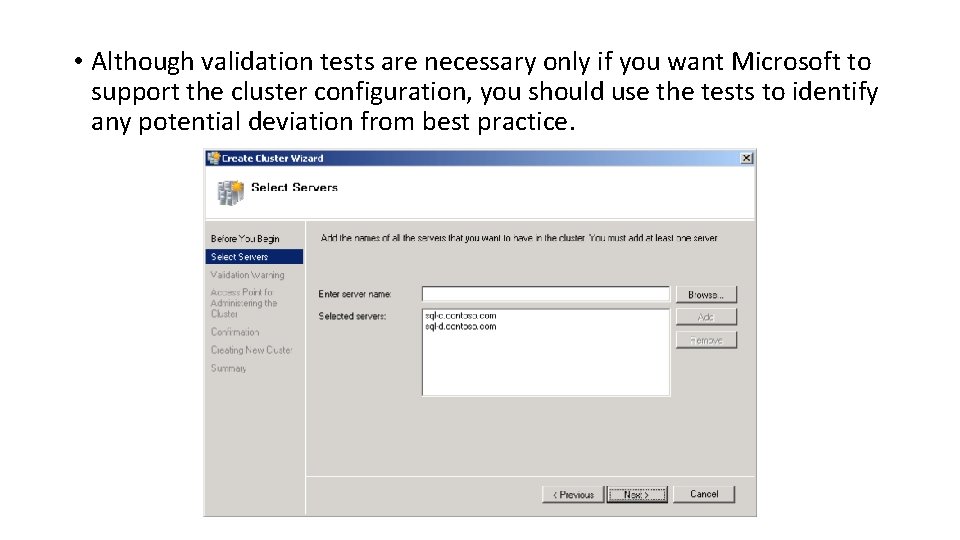The height and width of the screenshot is (540, 960).
Task: Click the Next button
Action: pyautogui.click(x=637, y=495)
